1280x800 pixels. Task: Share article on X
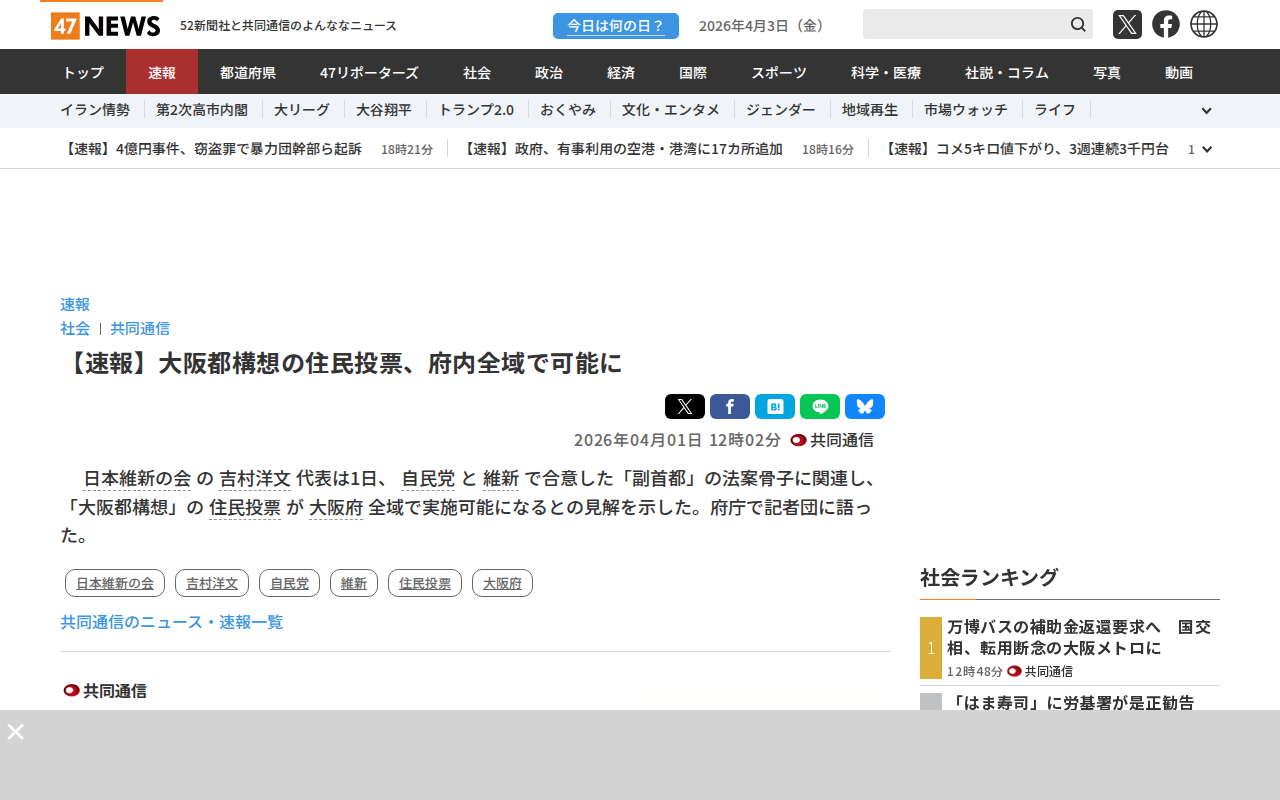point(685,406)
